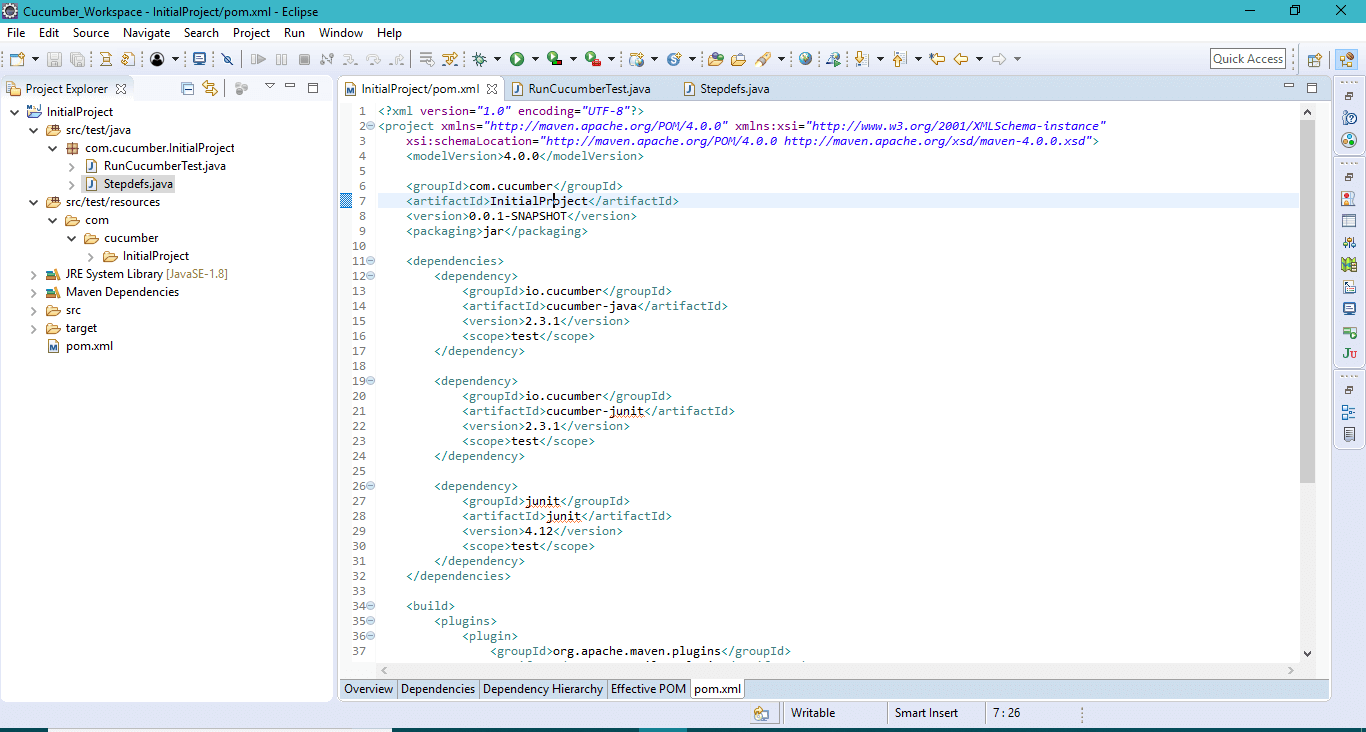1366x732 pixels.
Task: Open the Help view icon in right sidebar
Action: (x=1349, y=118)
